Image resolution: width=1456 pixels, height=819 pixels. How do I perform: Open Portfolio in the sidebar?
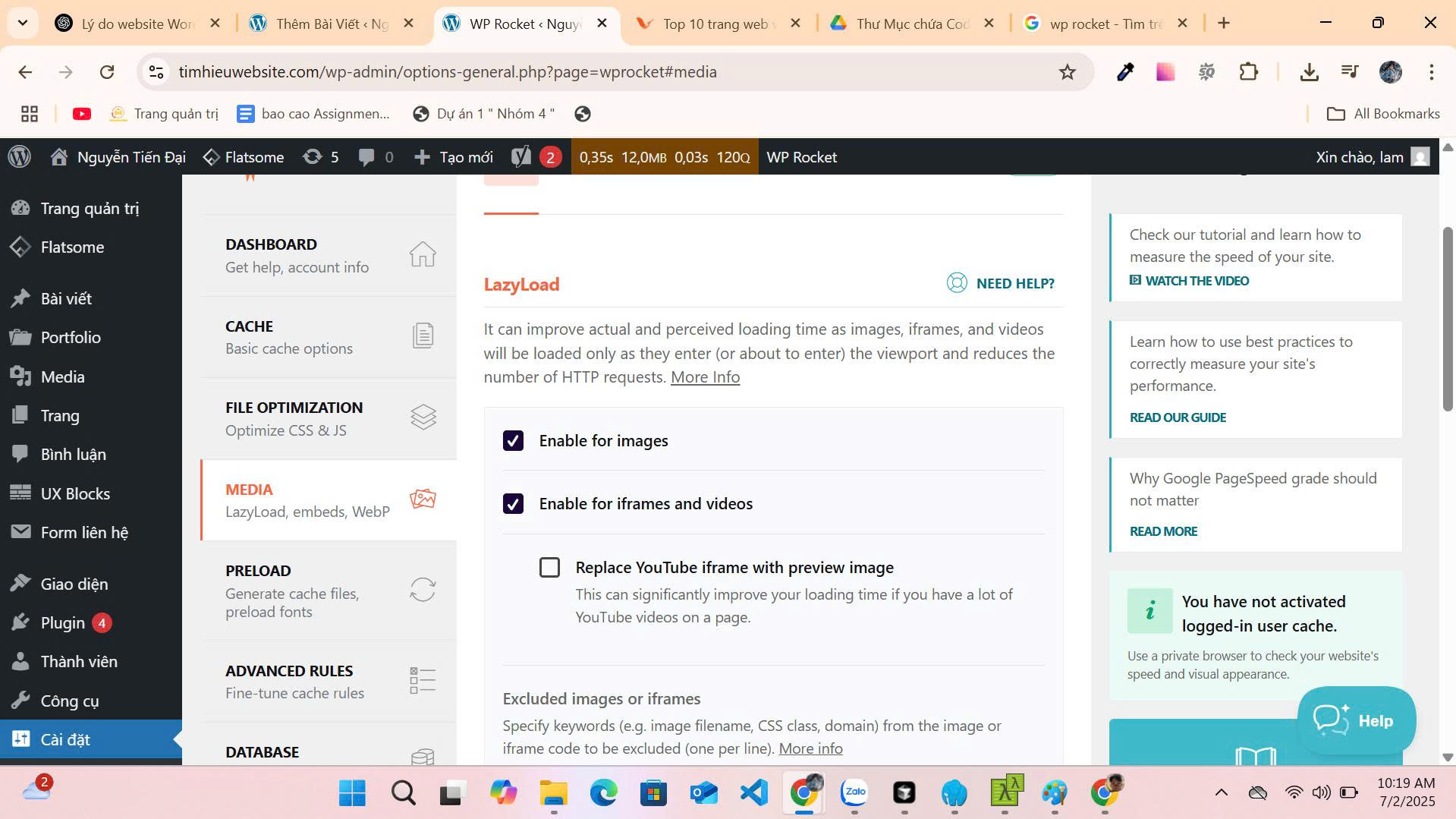click(x=71, y=338)
